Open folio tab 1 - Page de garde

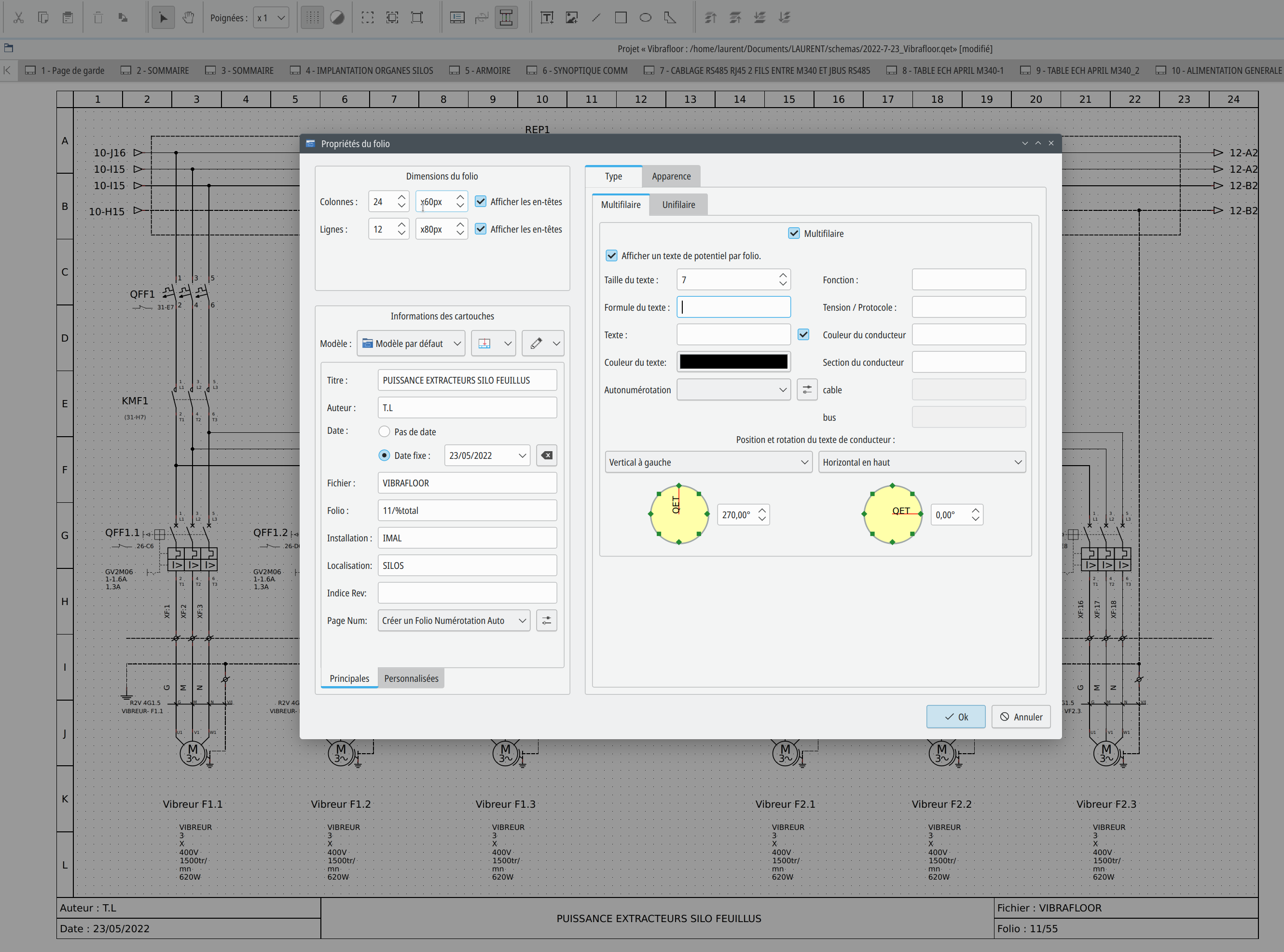point(65,70)
